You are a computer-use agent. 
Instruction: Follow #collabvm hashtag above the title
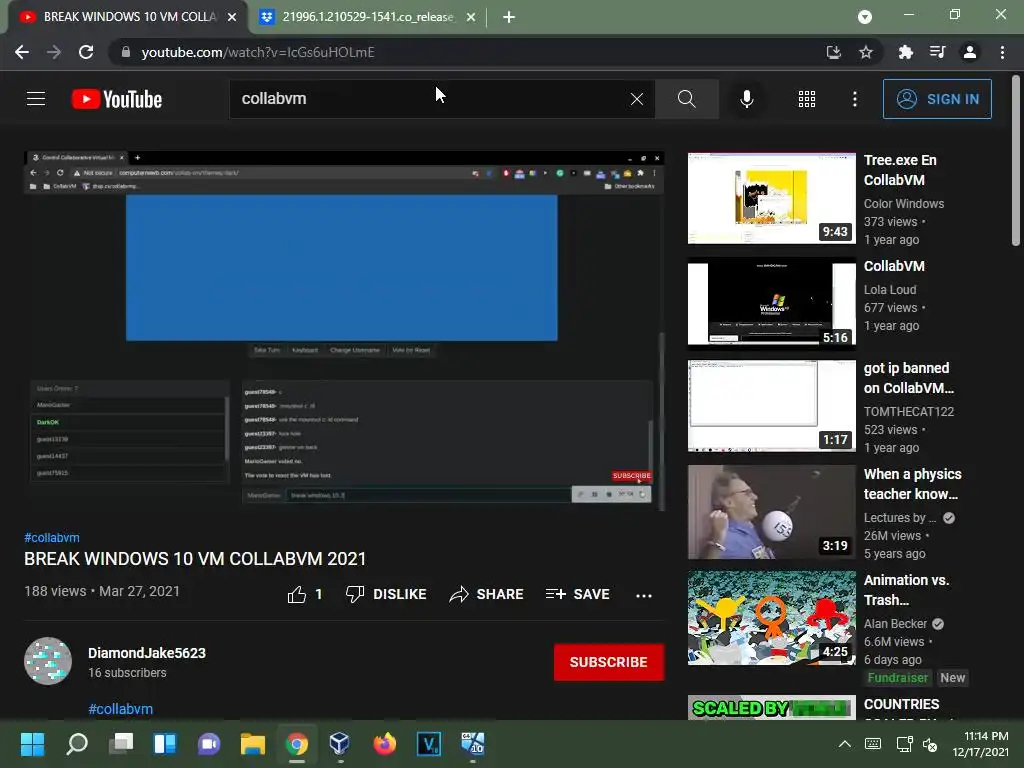(52, 537)
